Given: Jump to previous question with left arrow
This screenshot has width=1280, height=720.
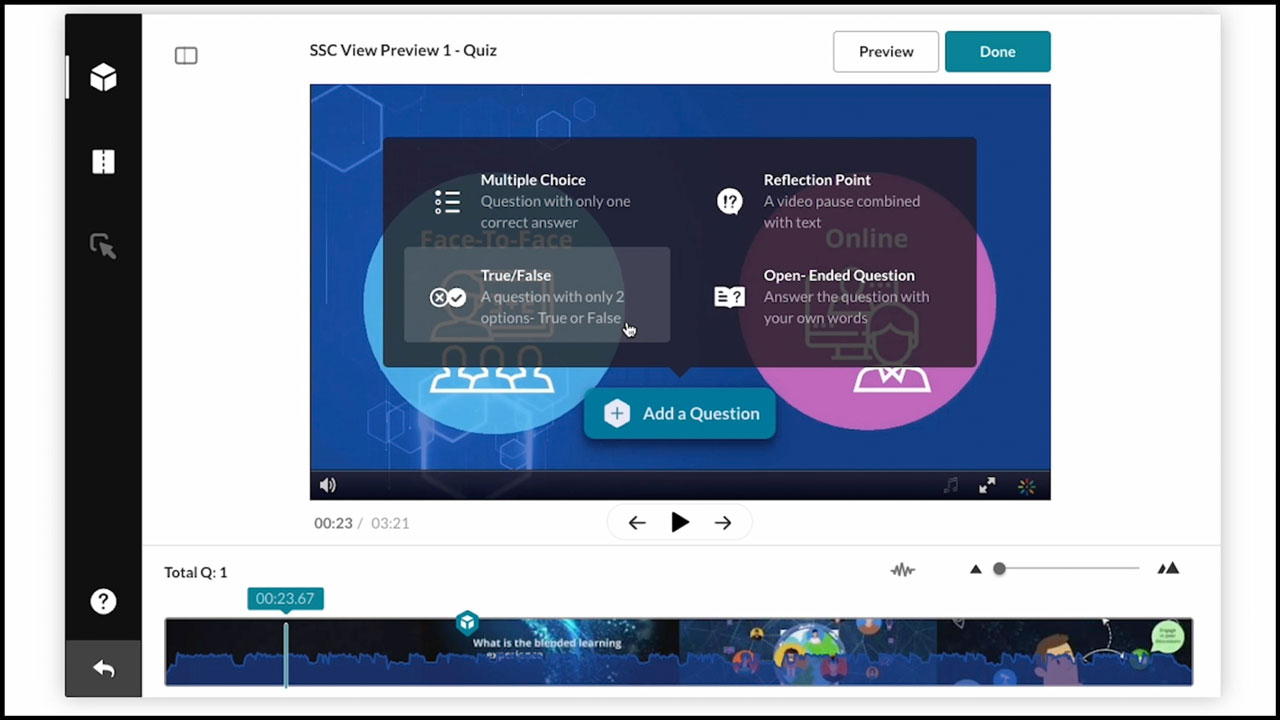Looking at the screenshot, I should click(637, 522).
